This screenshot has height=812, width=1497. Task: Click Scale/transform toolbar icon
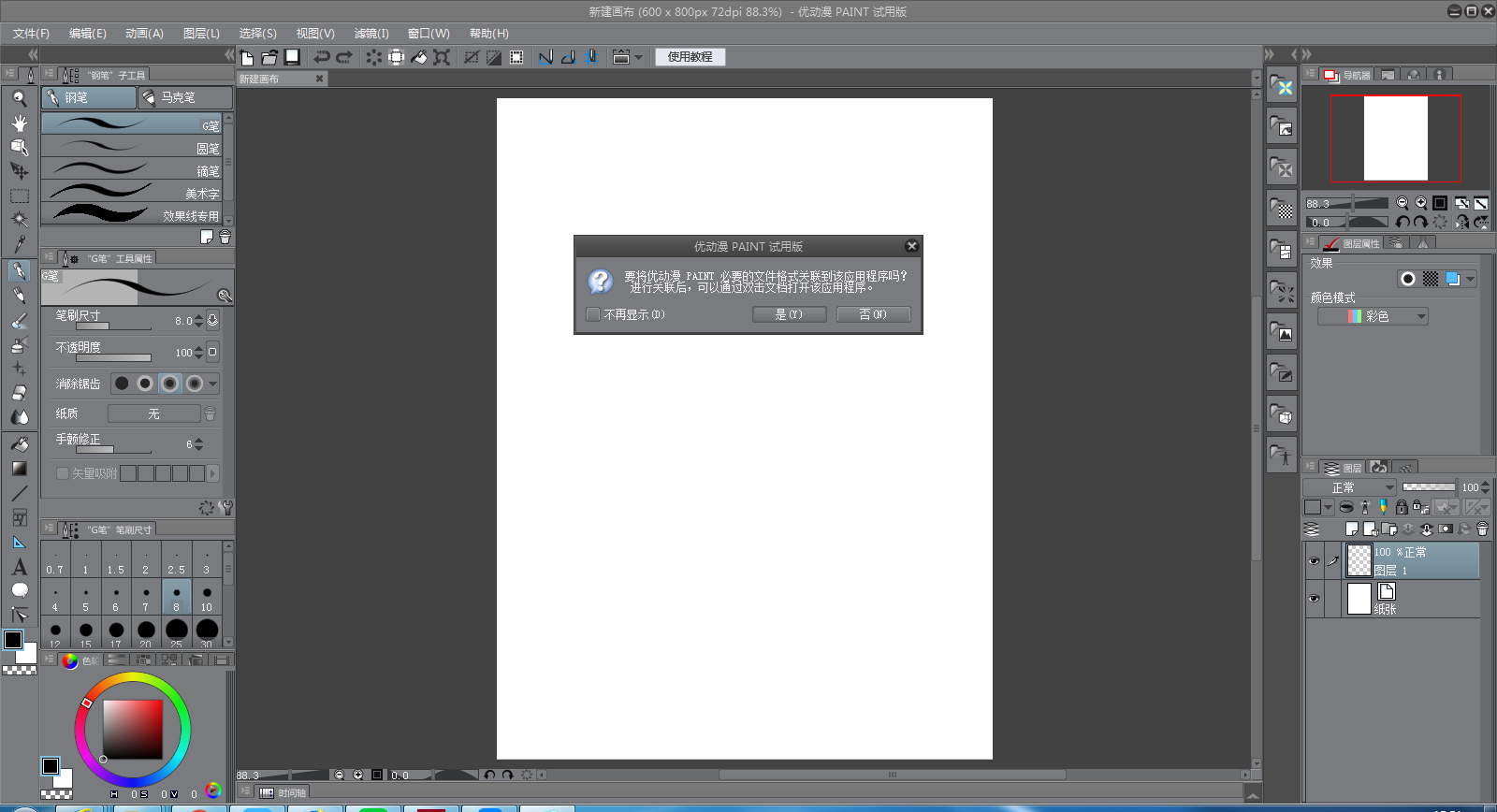442,57
